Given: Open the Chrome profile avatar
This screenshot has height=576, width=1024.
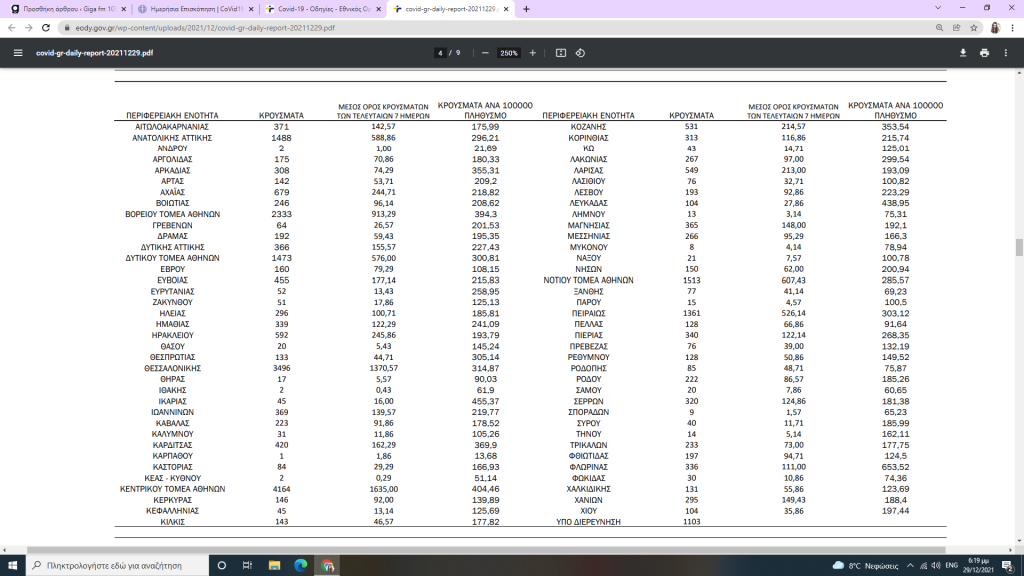Looking at the screenshot, I should click(x=995, y=27).
